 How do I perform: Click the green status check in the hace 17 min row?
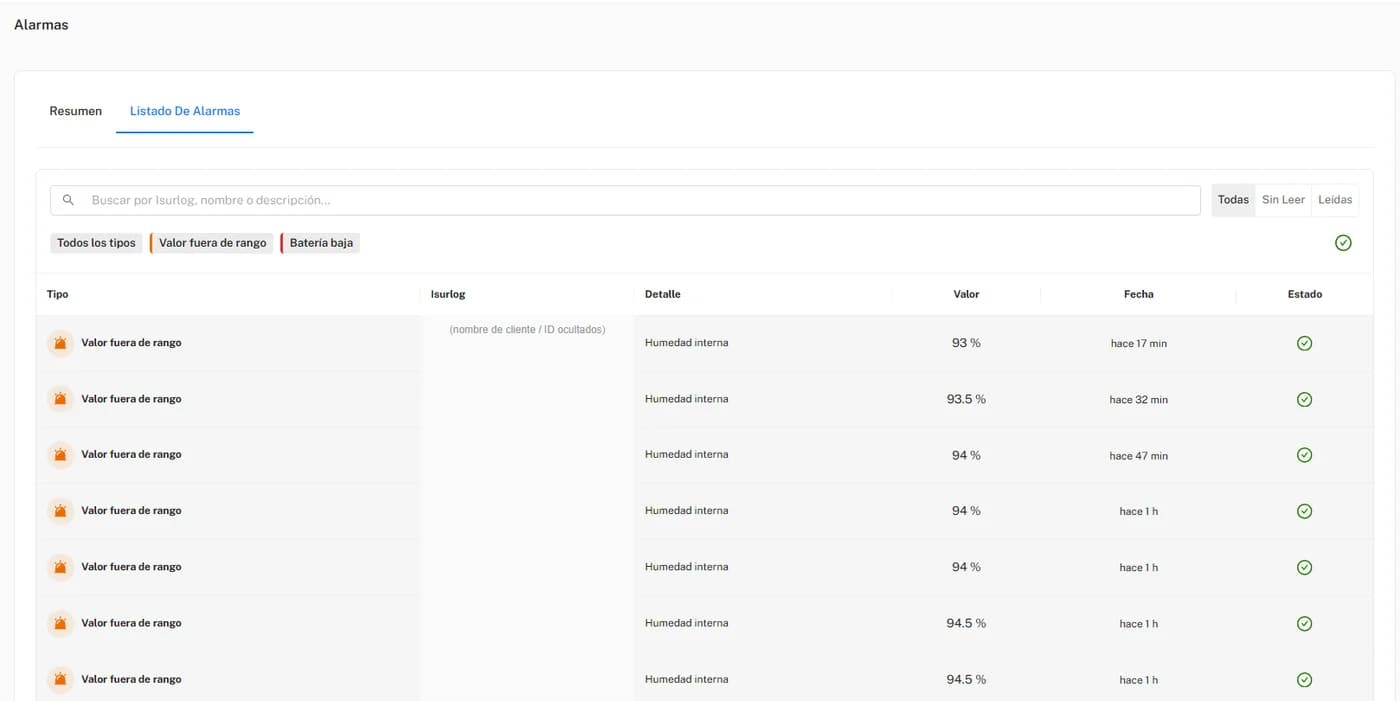tap(1304, 343)
